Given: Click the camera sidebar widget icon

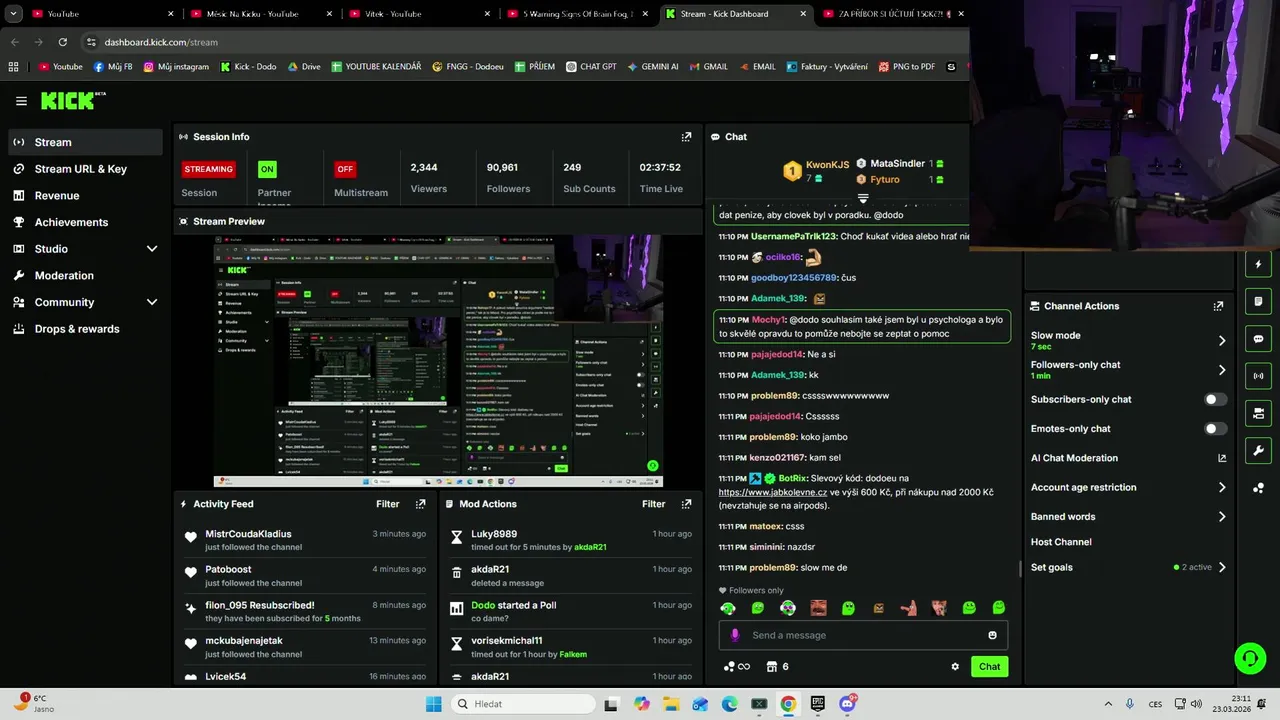Looking at the screenshot, I should coord(1258,413).
